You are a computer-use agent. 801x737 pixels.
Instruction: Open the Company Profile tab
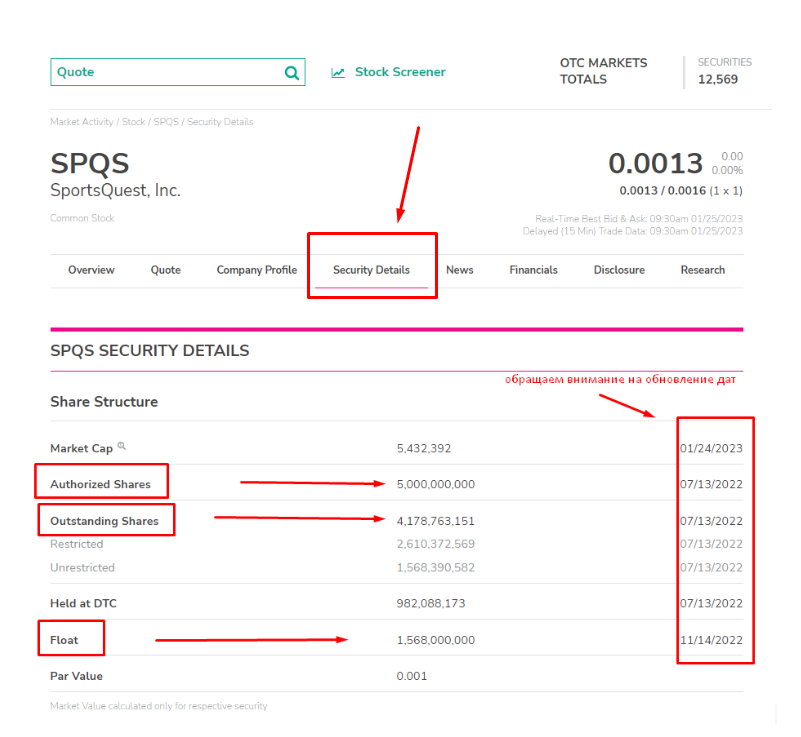pyautogui.click(x=256, y=270)
